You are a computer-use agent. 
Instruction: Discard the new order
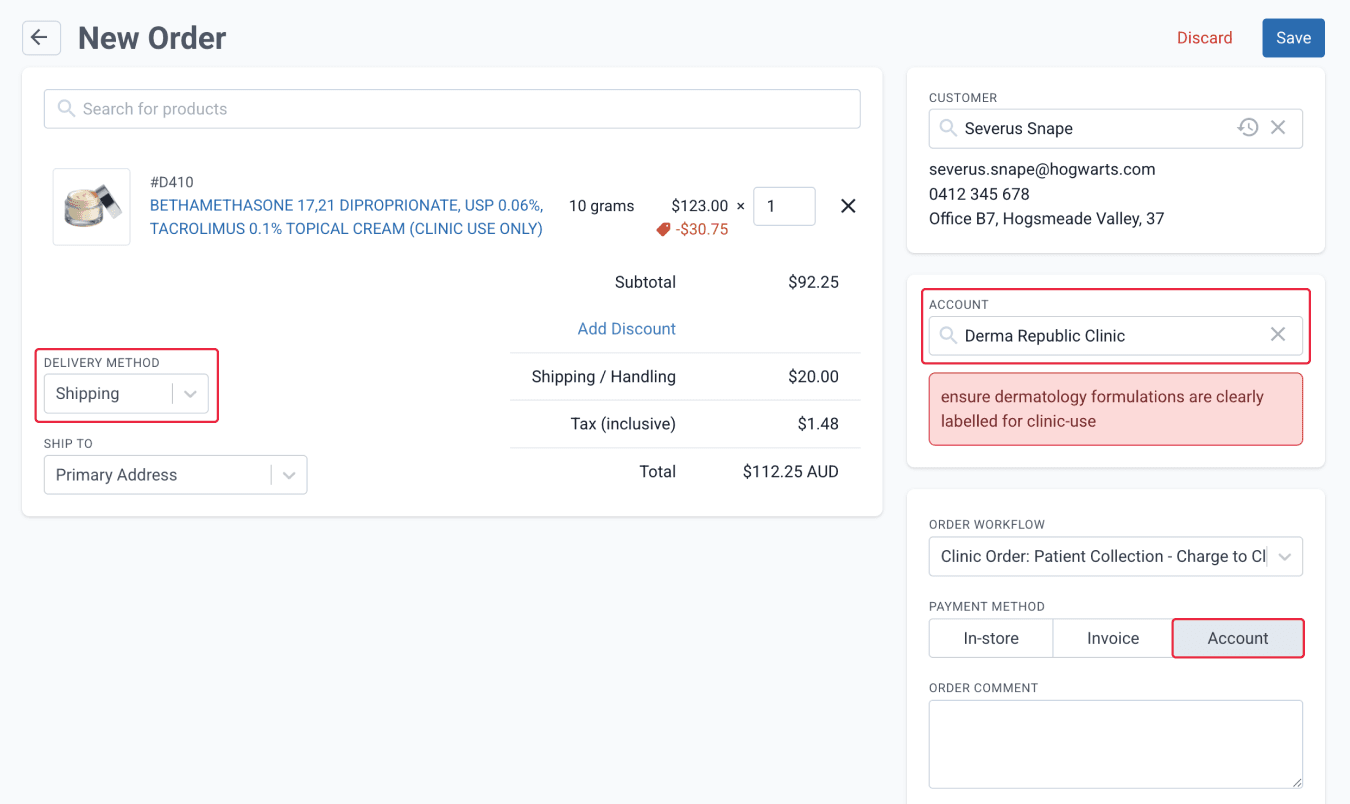coord(1204,38)
